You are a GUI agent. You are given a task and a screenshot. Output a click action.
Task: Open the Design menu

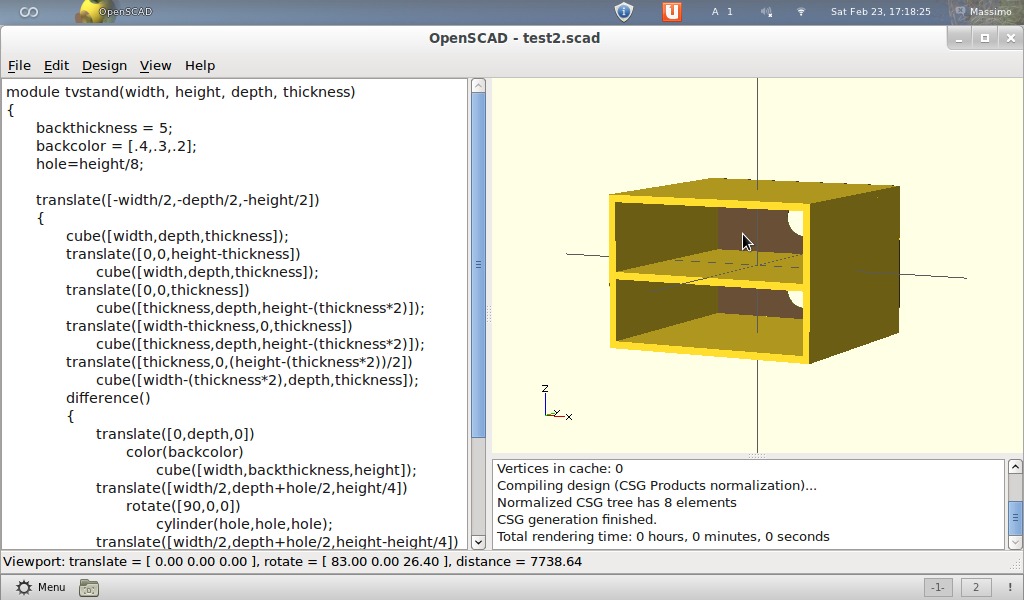click(x=104, y=65)
